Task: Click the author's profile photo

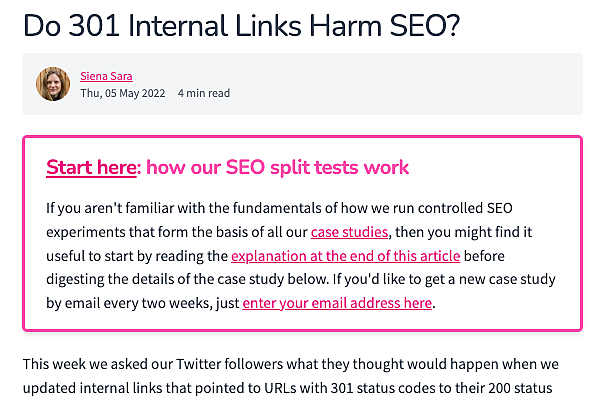Action: pos(53,84)
